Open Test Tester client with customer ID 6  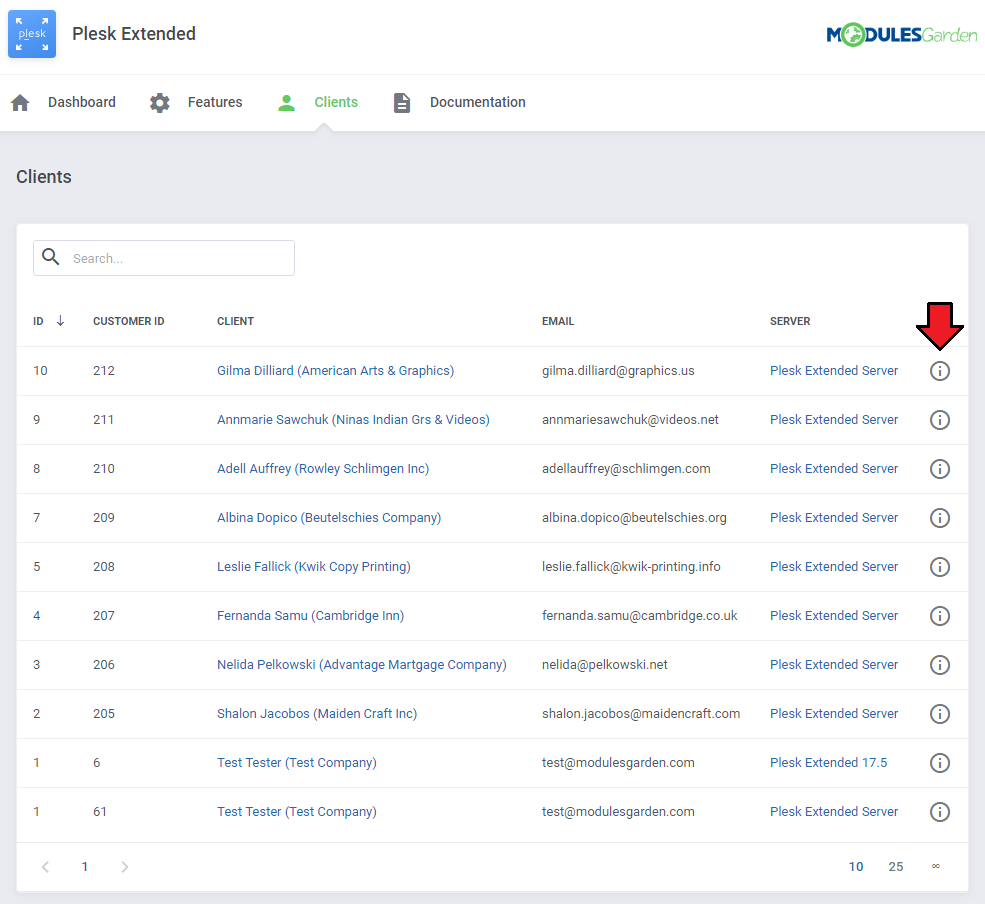[x=297, y=763]
